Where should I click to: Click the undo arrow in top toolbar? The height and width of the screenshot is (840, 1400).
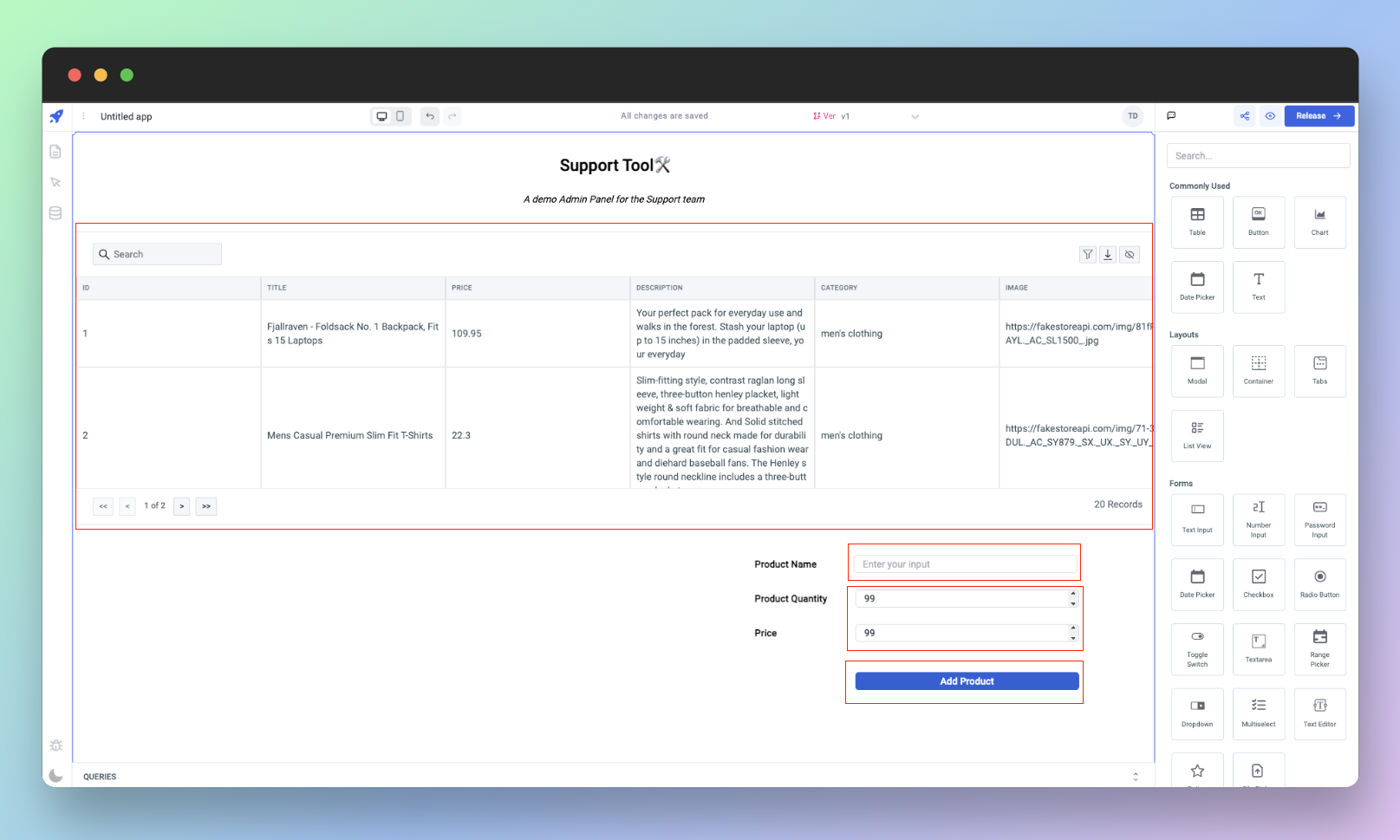point(430,116)
